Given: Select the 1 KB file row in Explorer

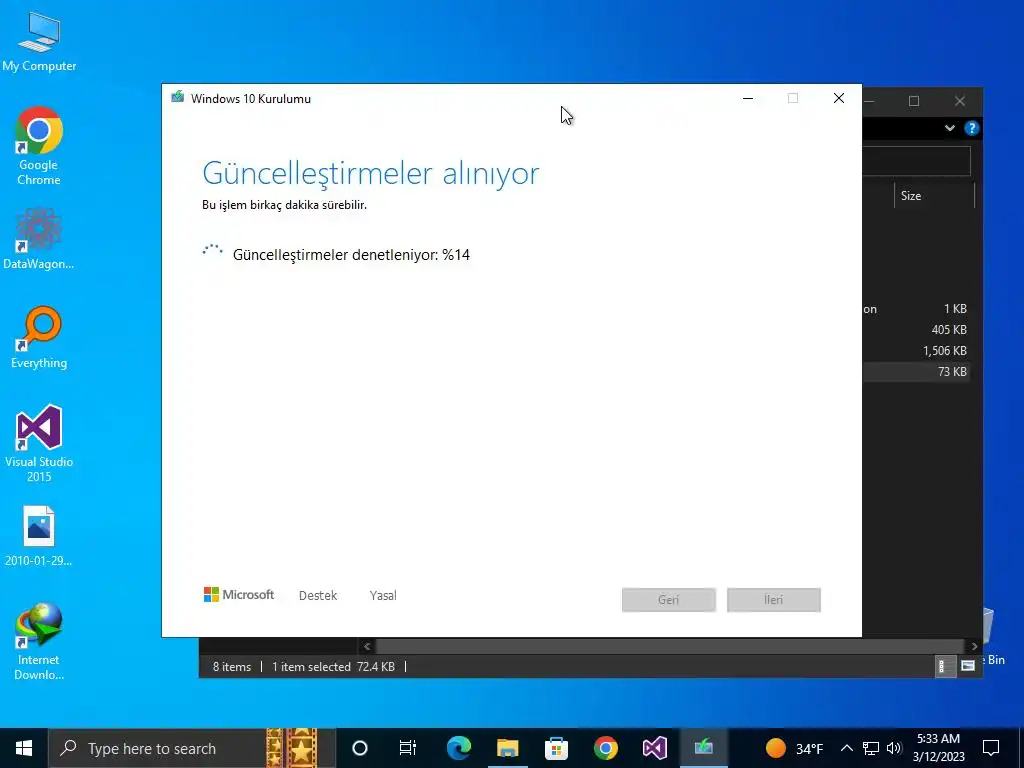Looking at the screenshot, I should 916,309.
